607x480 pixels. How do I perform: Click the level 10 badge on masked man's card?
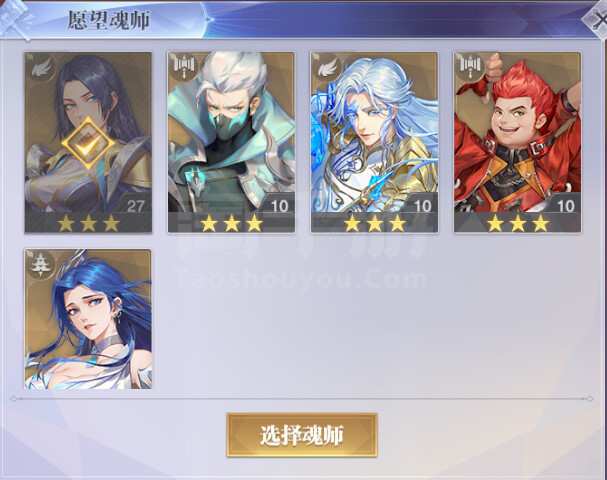pyautogui.click(x=279, y=206)
